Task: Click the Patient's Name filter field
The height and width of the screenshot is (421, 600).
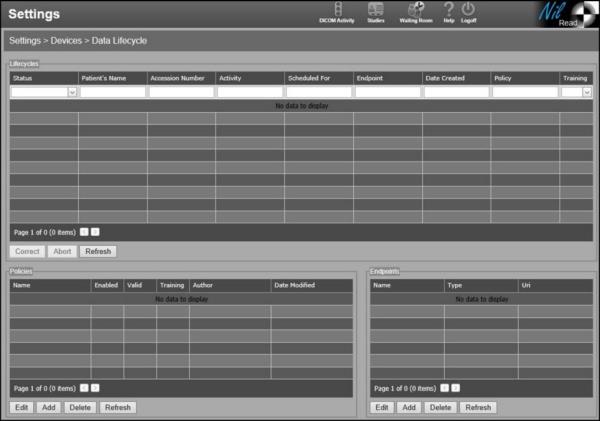Action: [112, 92]
